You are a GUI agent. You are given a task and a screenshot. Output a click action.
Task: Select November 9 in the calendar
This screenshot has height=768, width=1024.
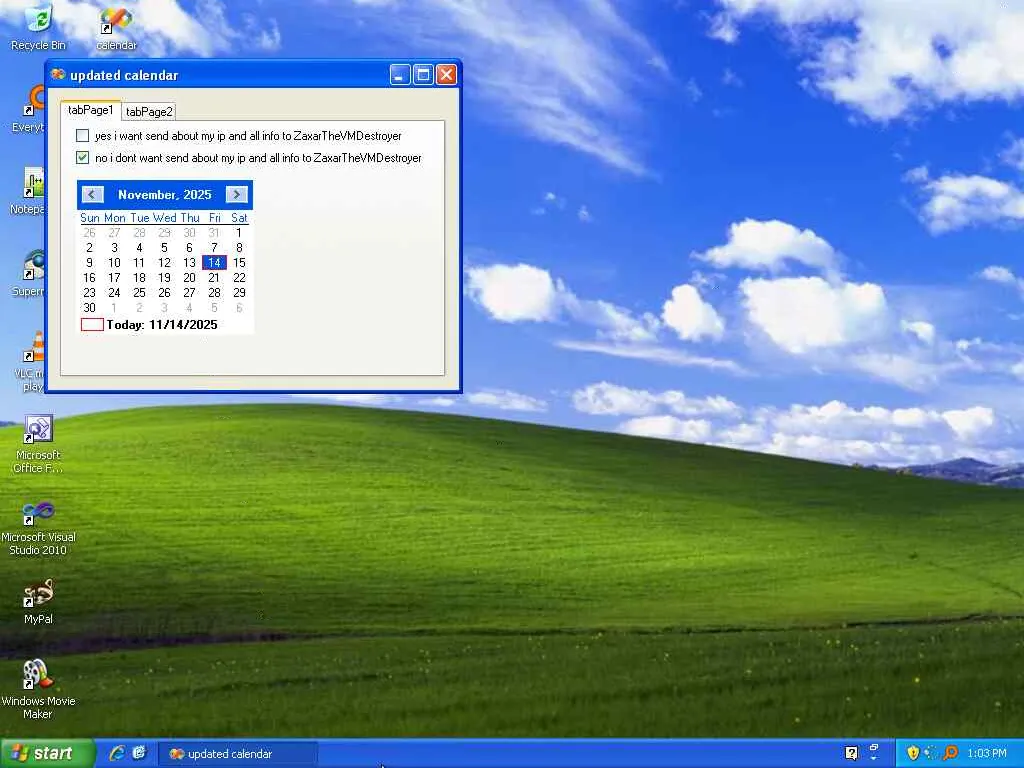pos(89,263)
